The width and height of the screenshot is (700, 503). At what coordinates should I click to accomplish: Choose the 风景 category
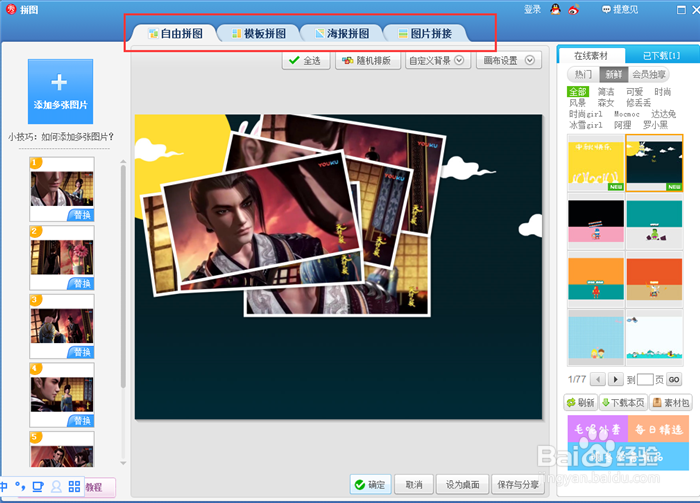click(x=577, y=103)
